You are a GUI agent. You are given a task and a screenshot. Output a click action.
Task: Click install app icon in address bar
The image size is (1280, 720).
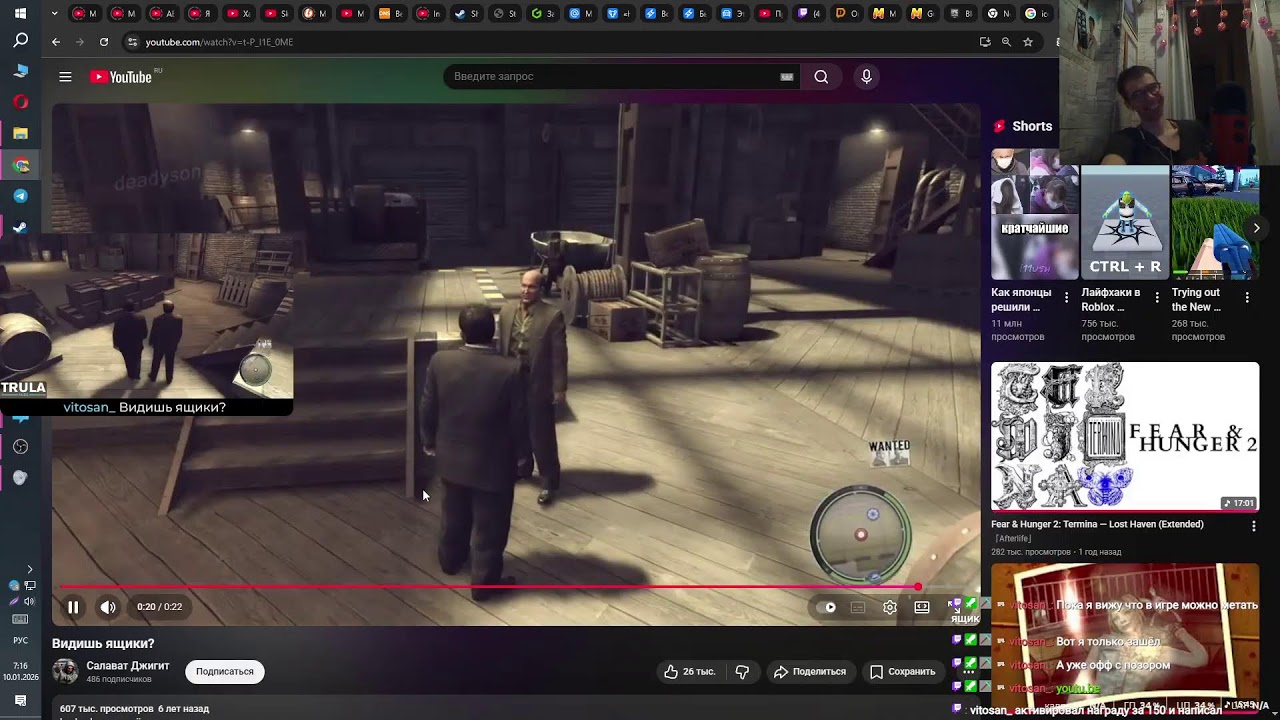pos(985,42)
